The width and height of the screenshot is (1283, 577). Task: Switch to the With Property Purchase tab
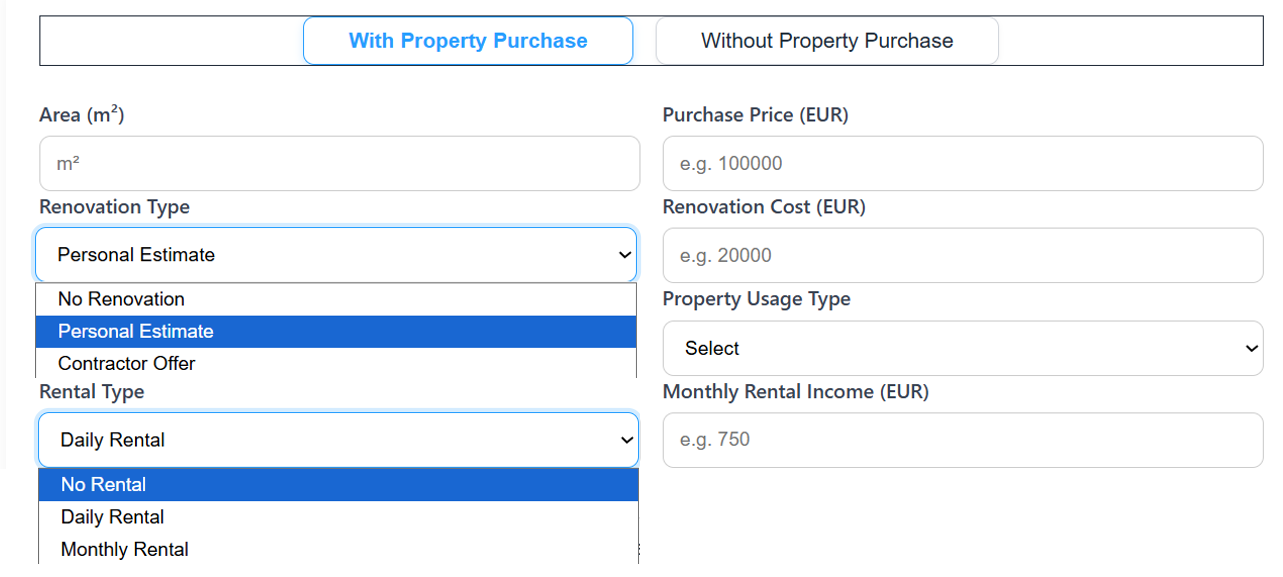click(x=468, y=40)
